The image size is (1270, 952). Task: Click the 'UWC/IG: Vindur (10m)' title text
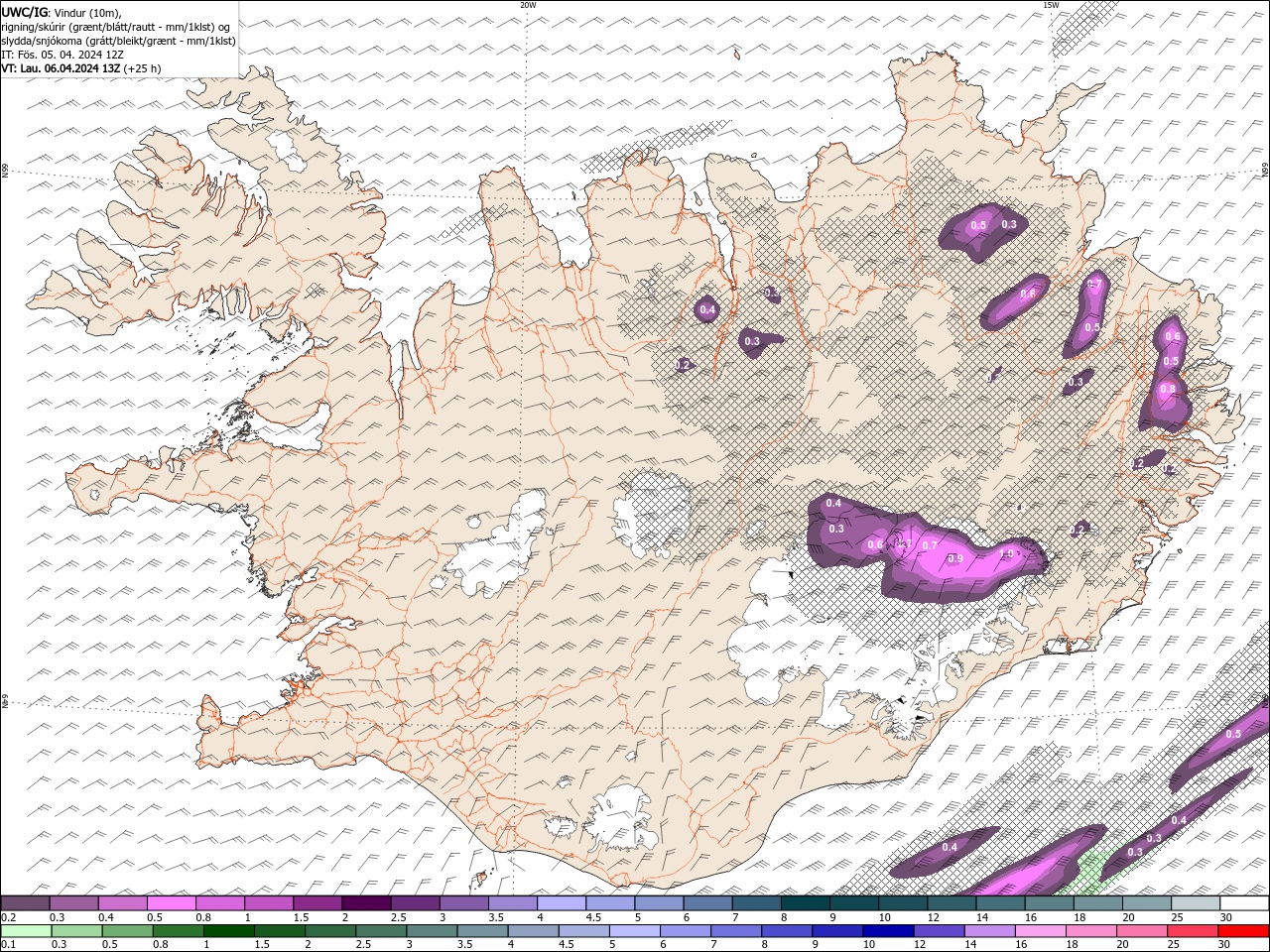tap(61, 12)
